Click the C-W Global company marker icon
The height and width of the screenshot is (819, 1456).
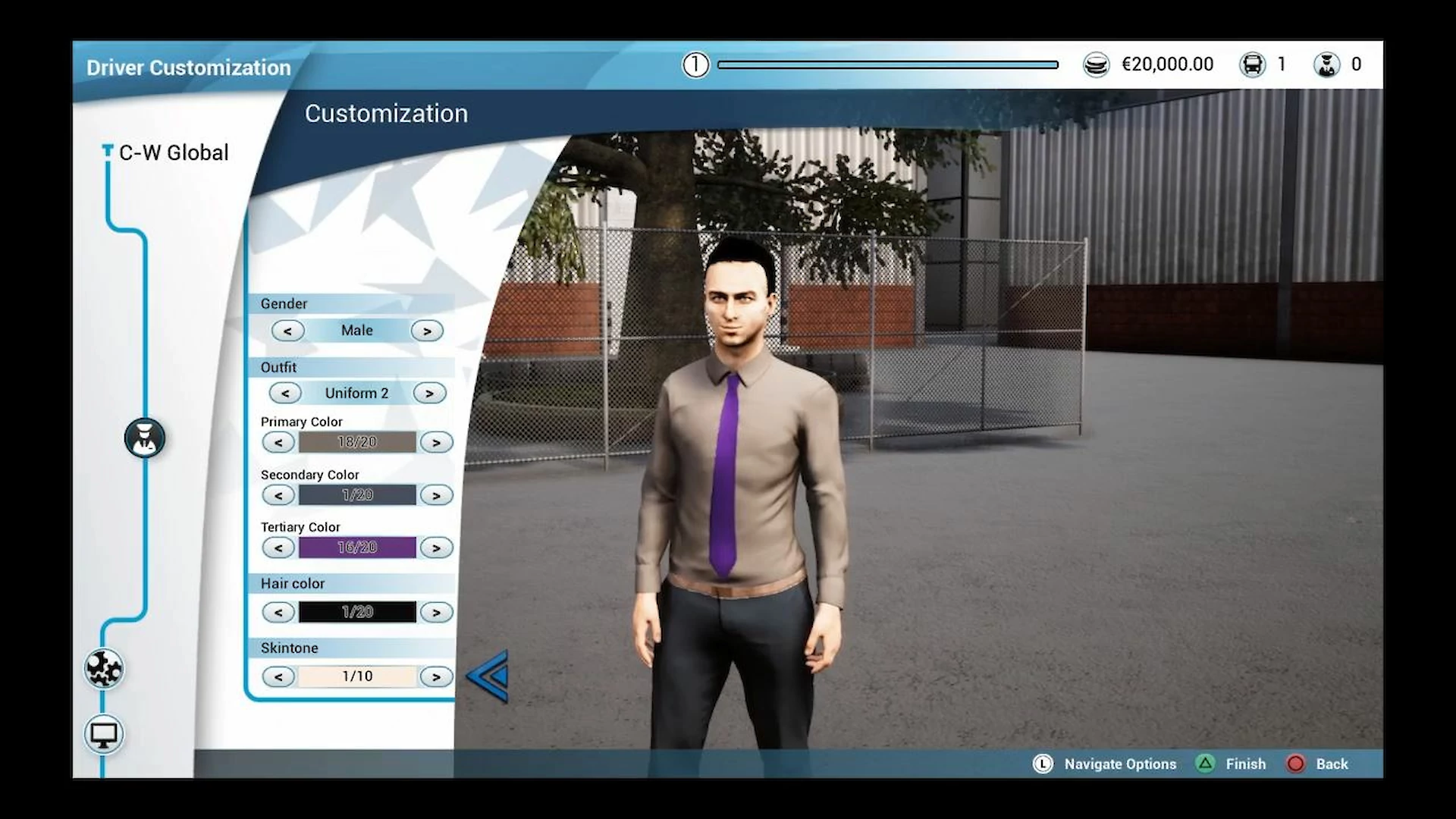[108, 152]
